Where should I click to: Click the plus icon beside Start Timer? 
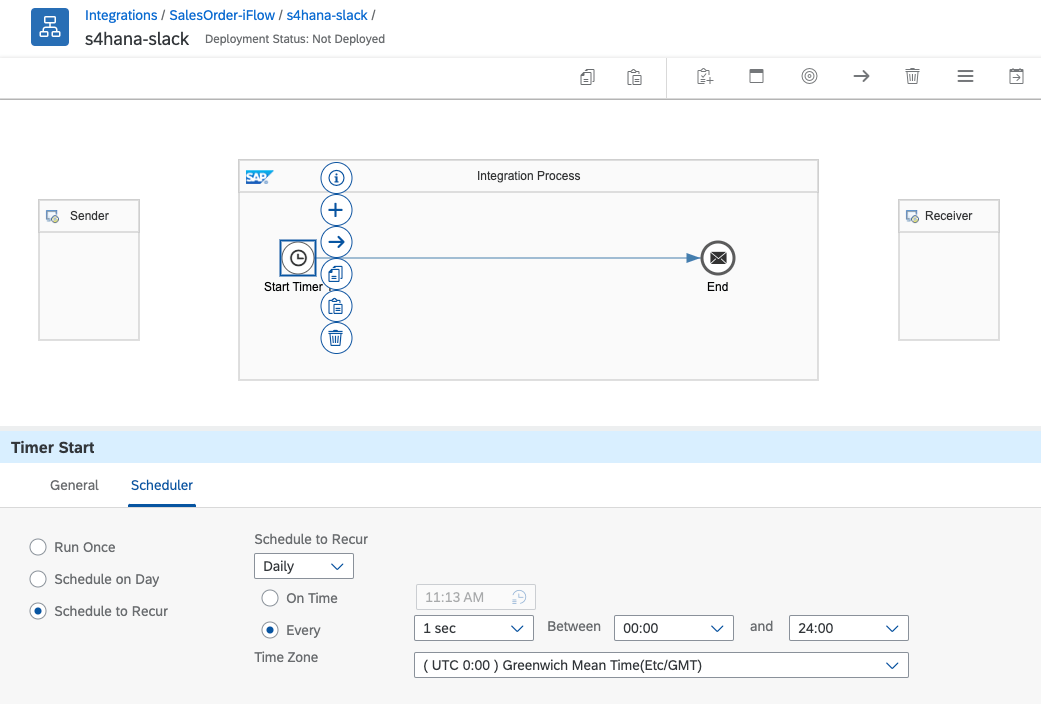tap(336, 210)
